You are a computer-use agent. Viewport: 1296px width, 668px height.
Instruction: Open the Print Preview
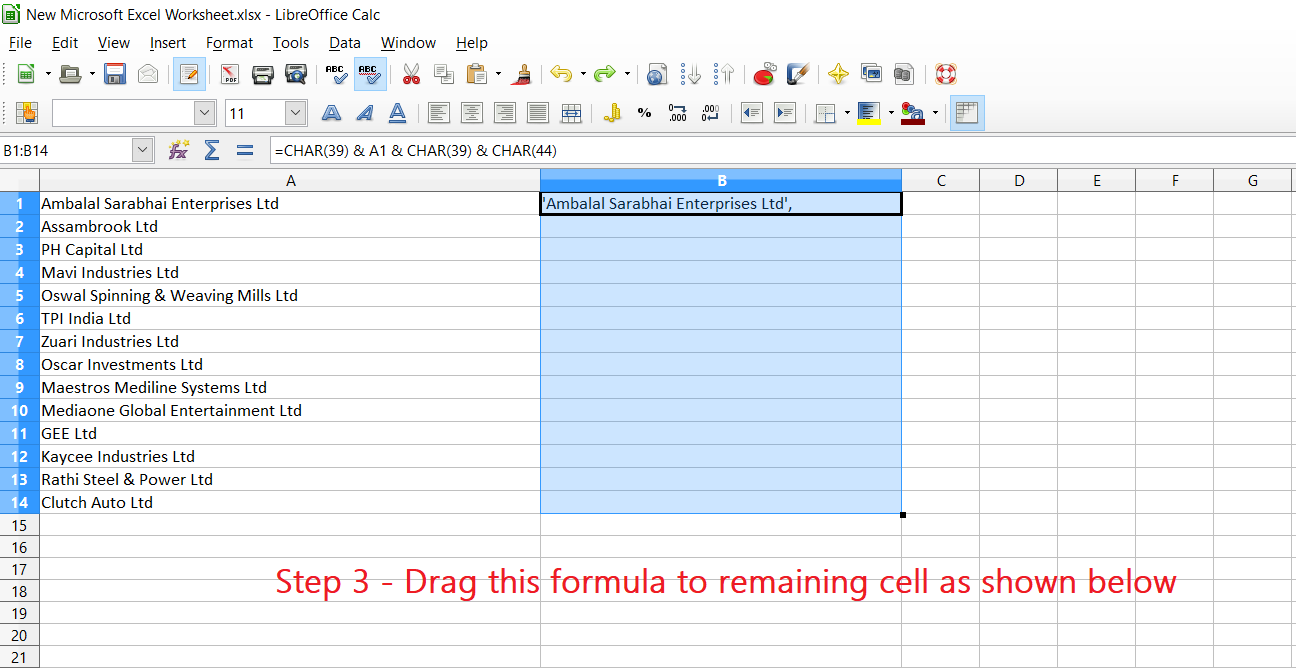[x=295, y=74]
